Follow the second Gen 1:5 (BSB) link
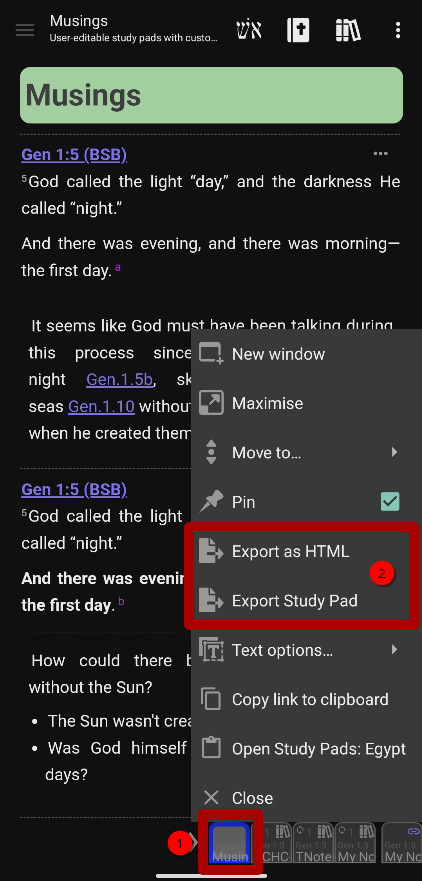 click(x=74, y=489)
